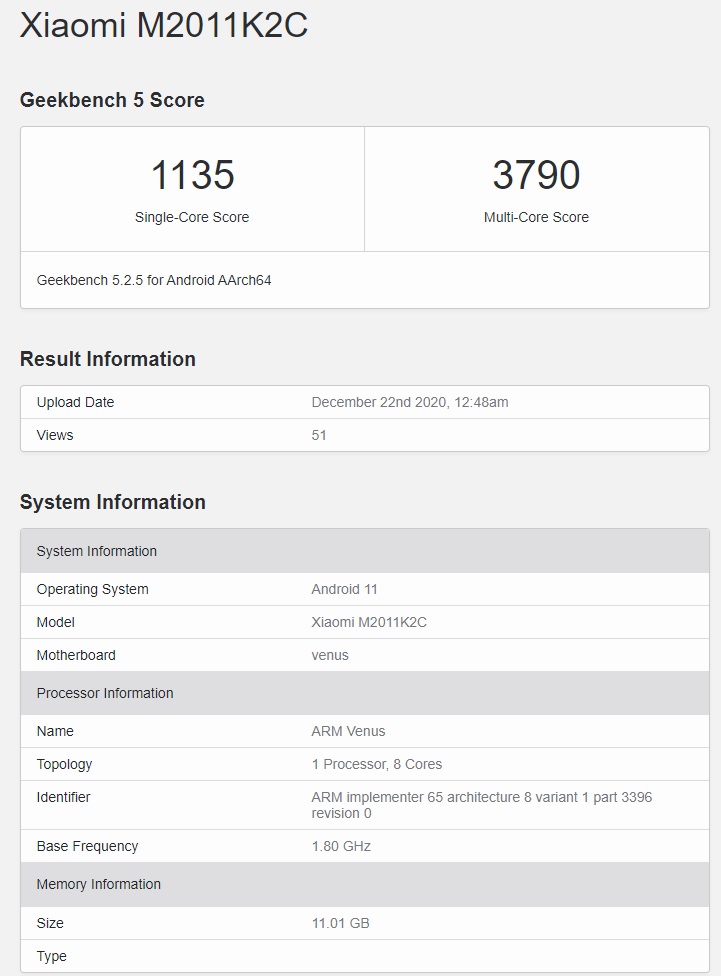
Task: Select the single-core score value 1135
Action: (x=192, y=176)
